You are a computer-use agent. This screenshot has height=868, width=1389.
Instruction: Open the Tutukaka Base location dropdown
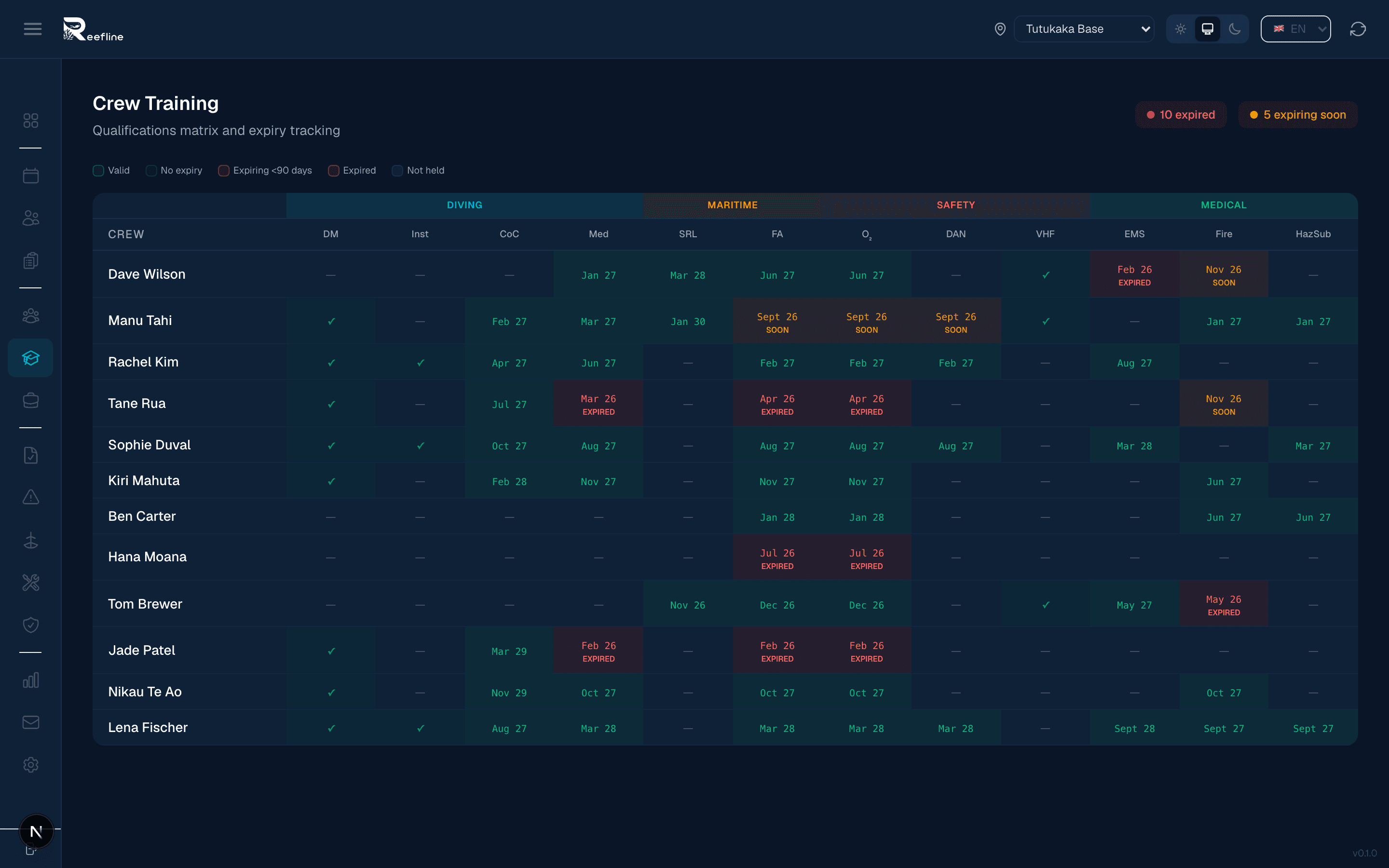pos(1084,29)
